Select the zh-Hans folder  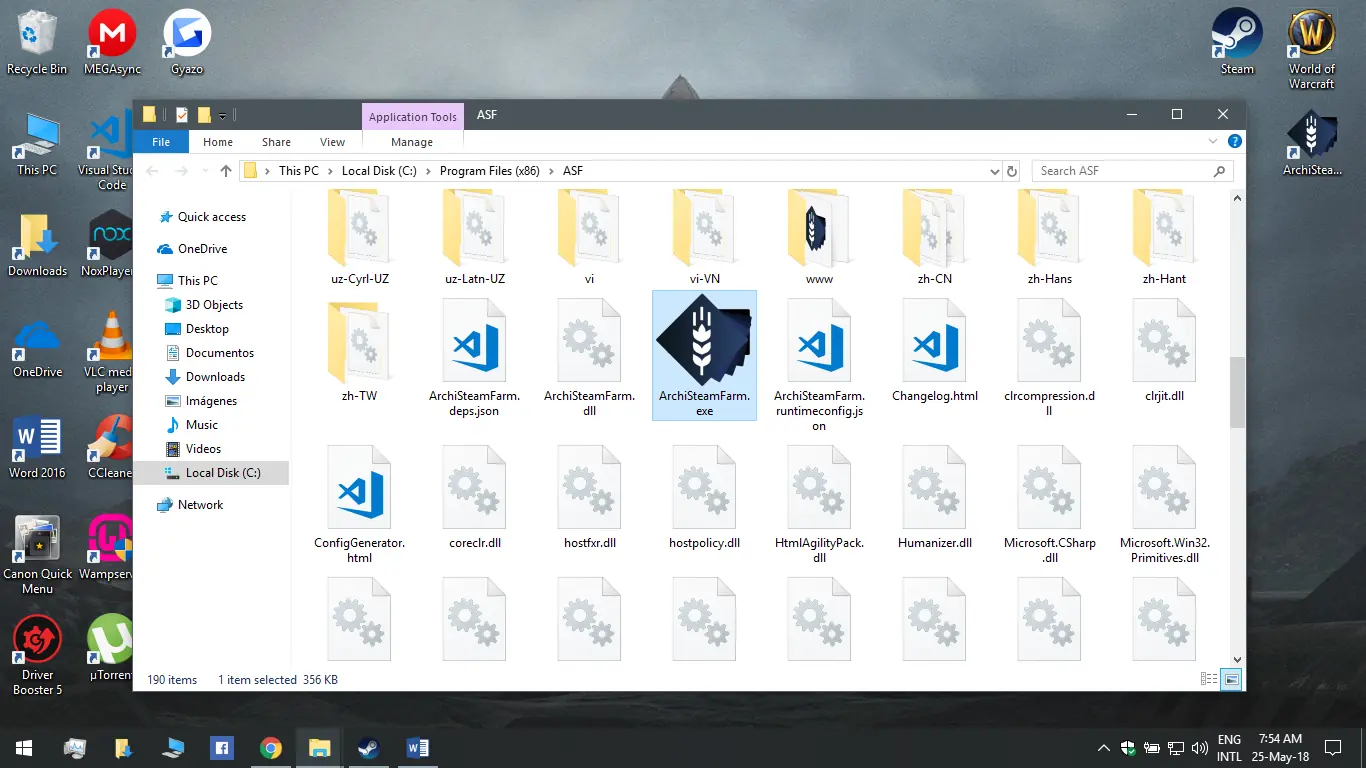1049,238
